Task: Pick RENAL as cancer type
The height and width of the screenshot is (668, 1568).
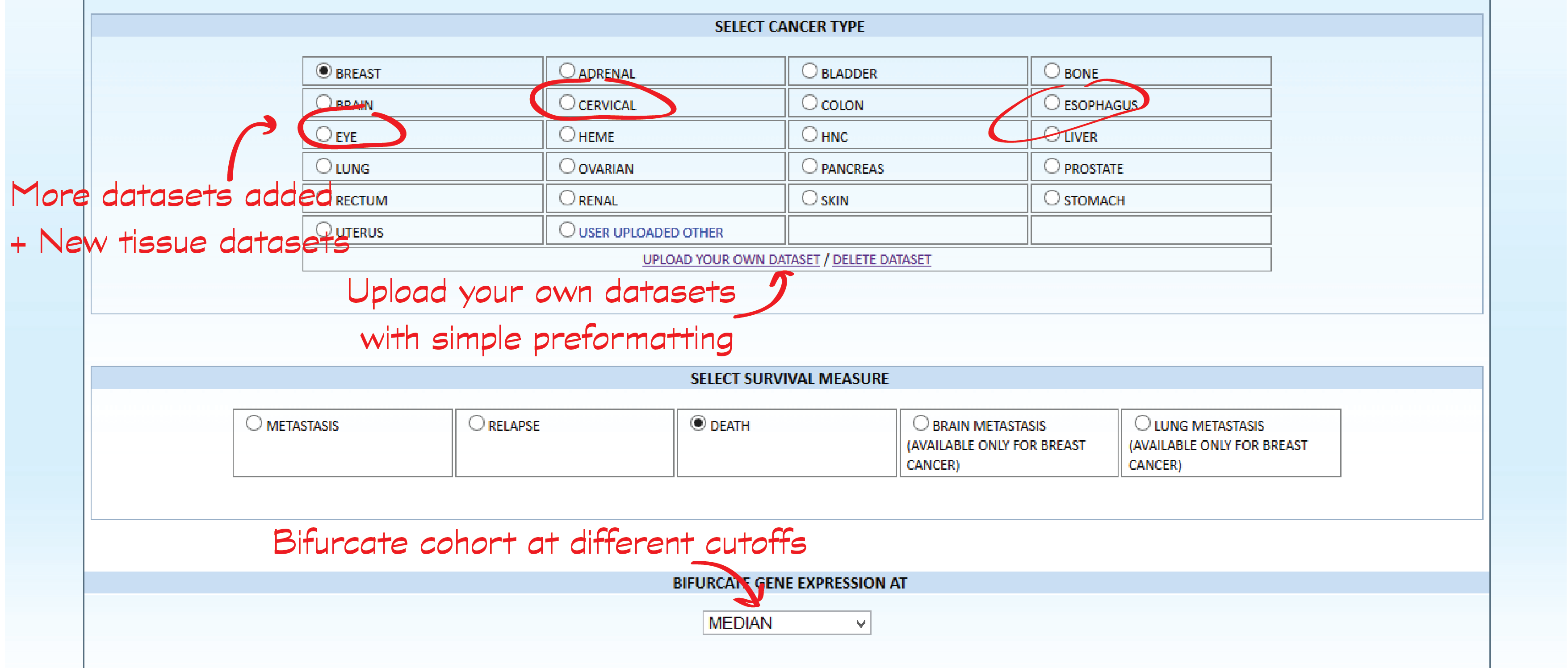Action: [x=567, y=197]
